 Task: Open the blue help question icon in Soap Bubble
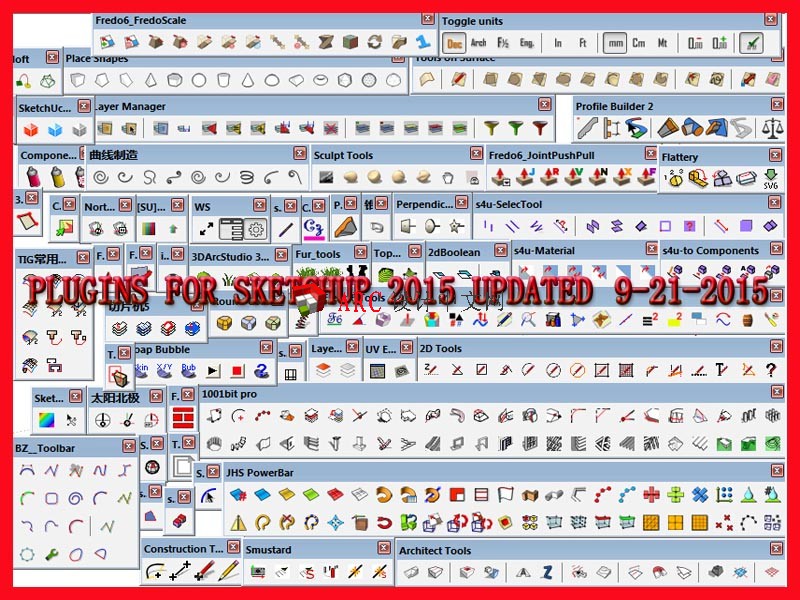pyautogui.click(x=262, y=370)
